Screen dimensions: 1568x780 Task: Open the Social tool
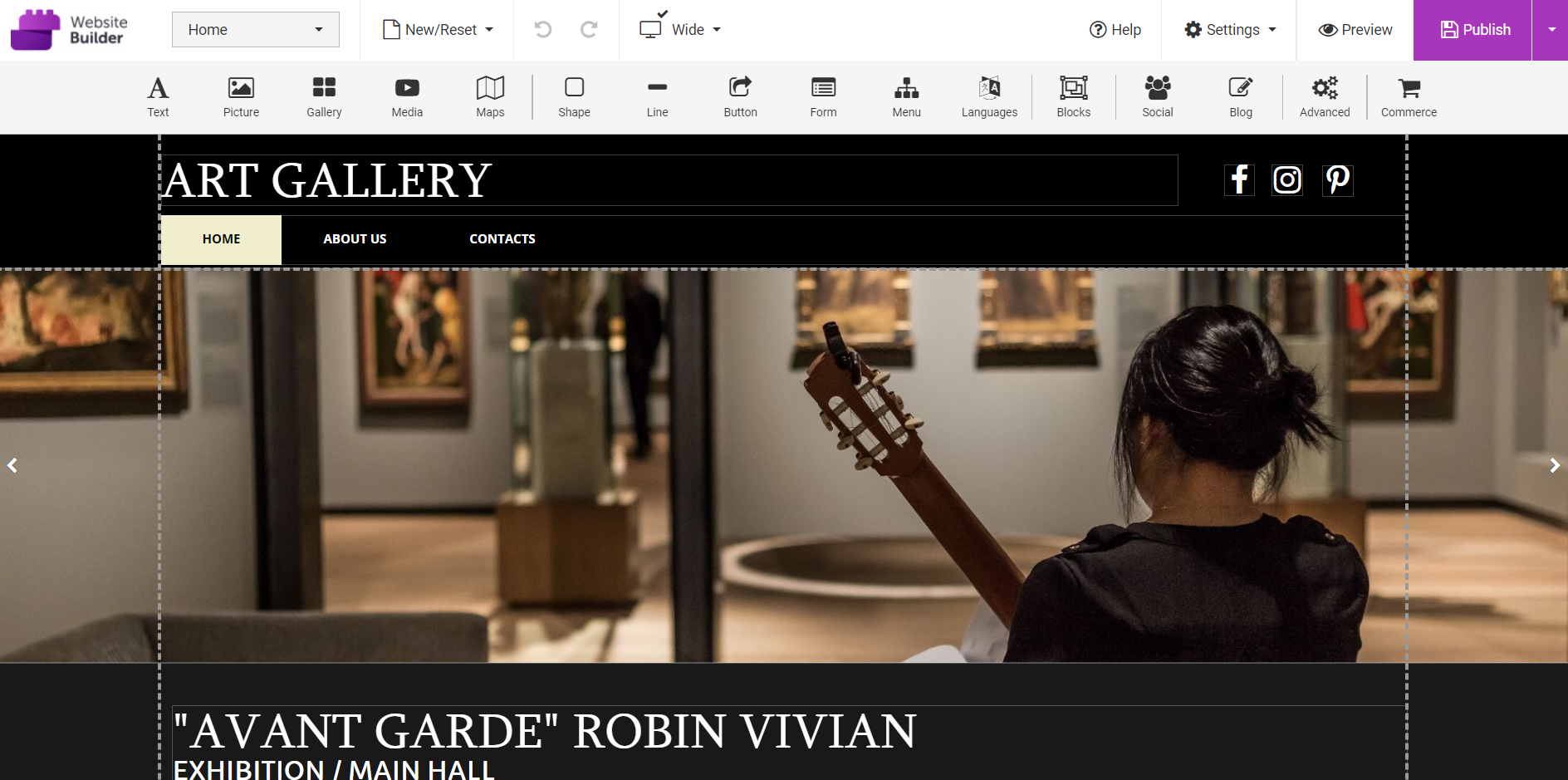[x=1157, y=97]
